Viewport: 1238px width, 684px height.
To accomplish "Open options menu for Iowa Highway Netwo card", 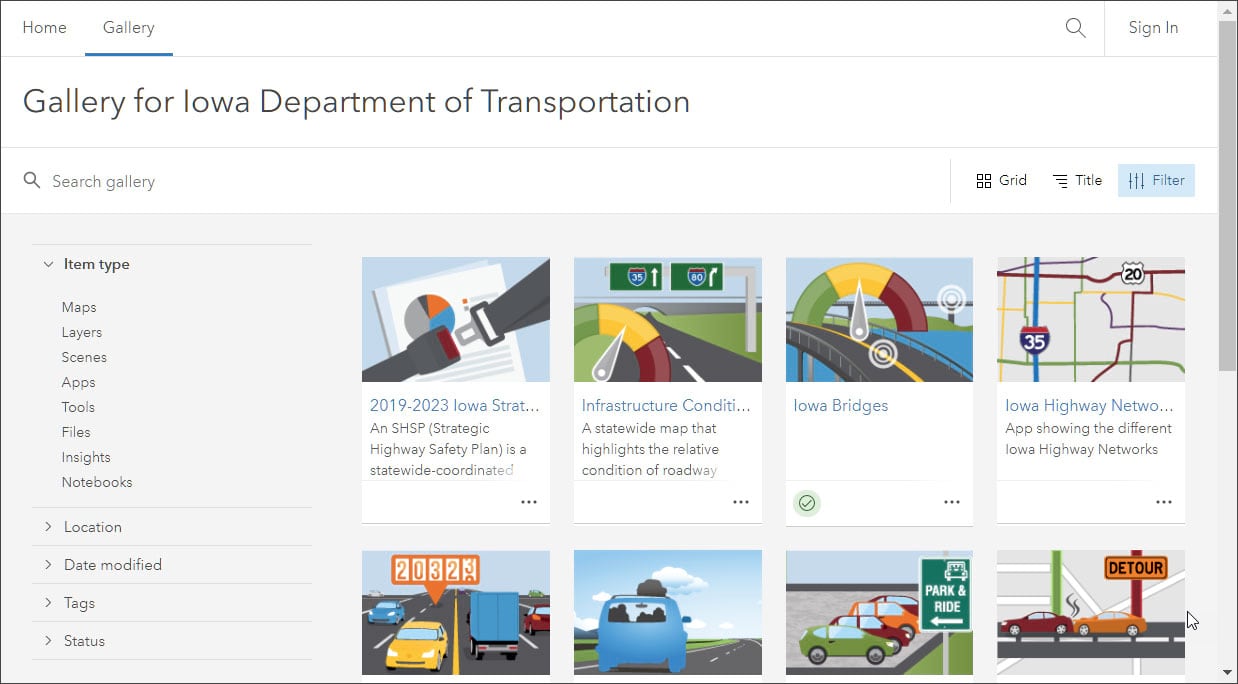I will point(1164,502).
